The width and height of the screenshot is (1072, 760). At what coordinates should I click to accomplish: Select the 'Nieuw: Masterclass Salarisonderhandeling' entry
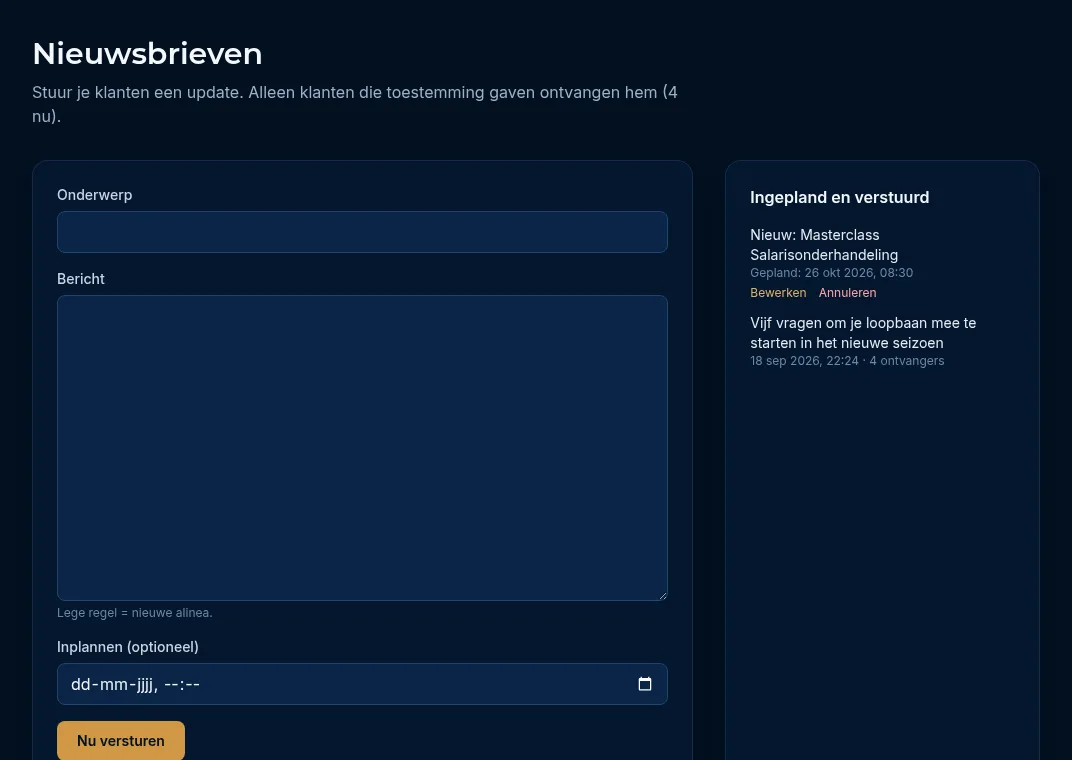coord(824,245)
